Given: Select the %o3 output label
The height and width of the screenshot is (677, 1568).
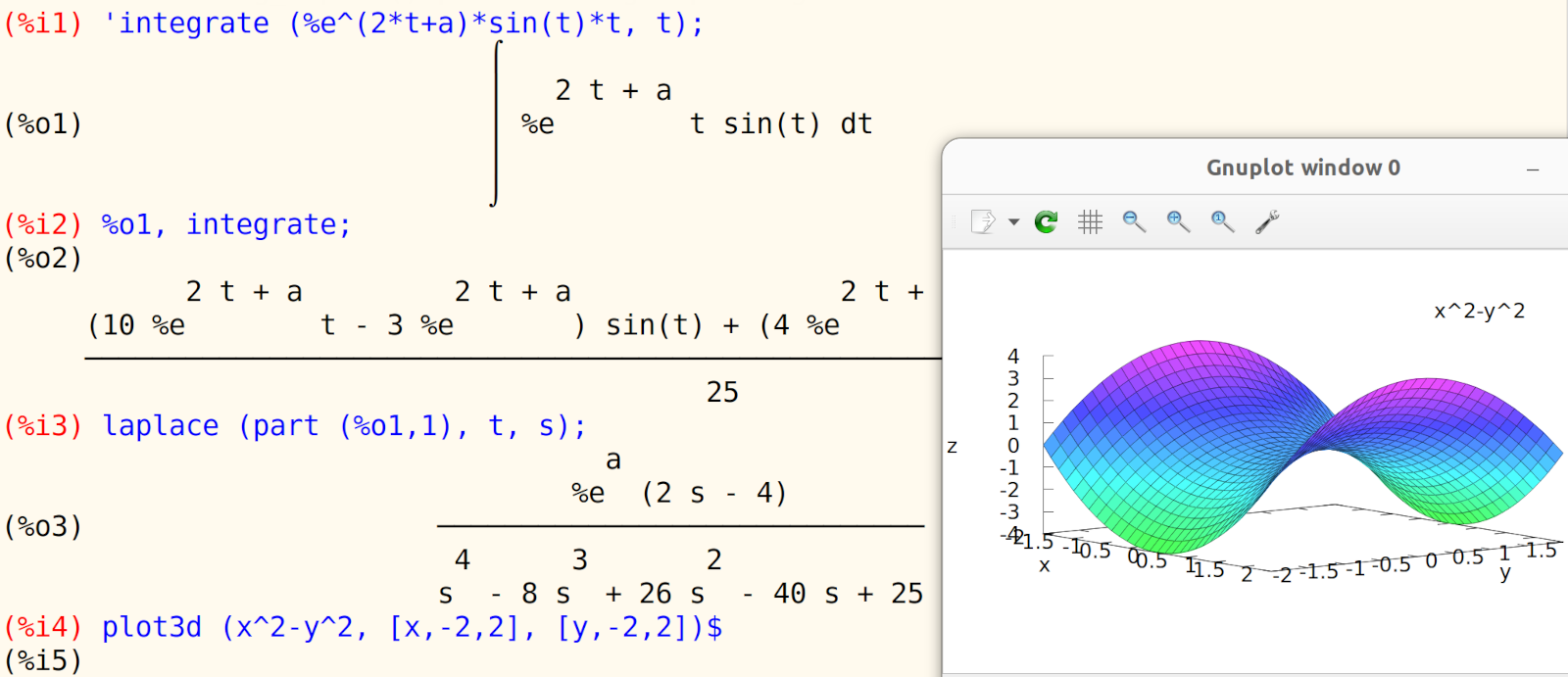Looking at the screenshot, I should (43, 527).
